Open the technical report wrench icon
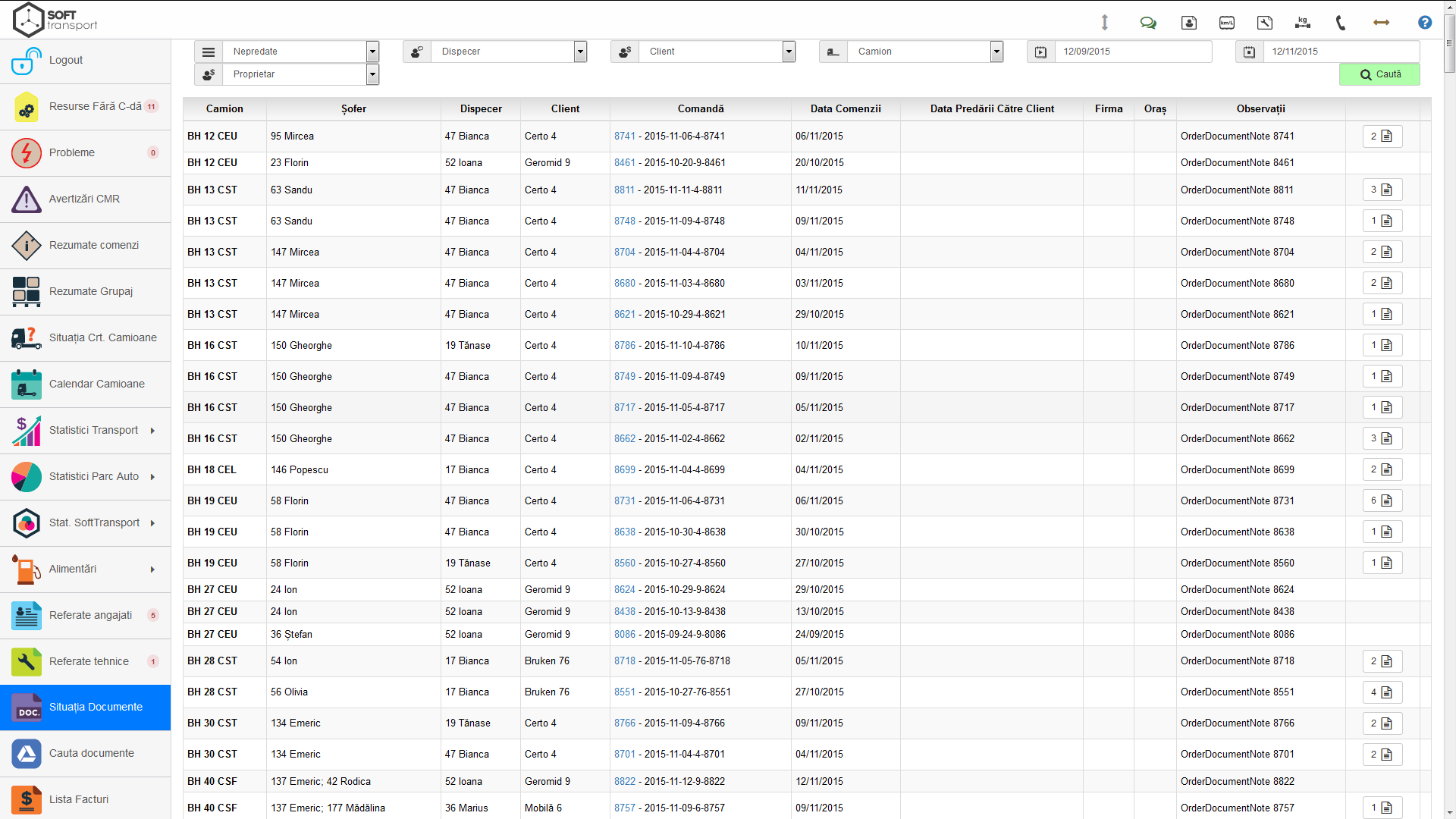The height and width of the screenshot is (819, 1456). point(1265,23)
